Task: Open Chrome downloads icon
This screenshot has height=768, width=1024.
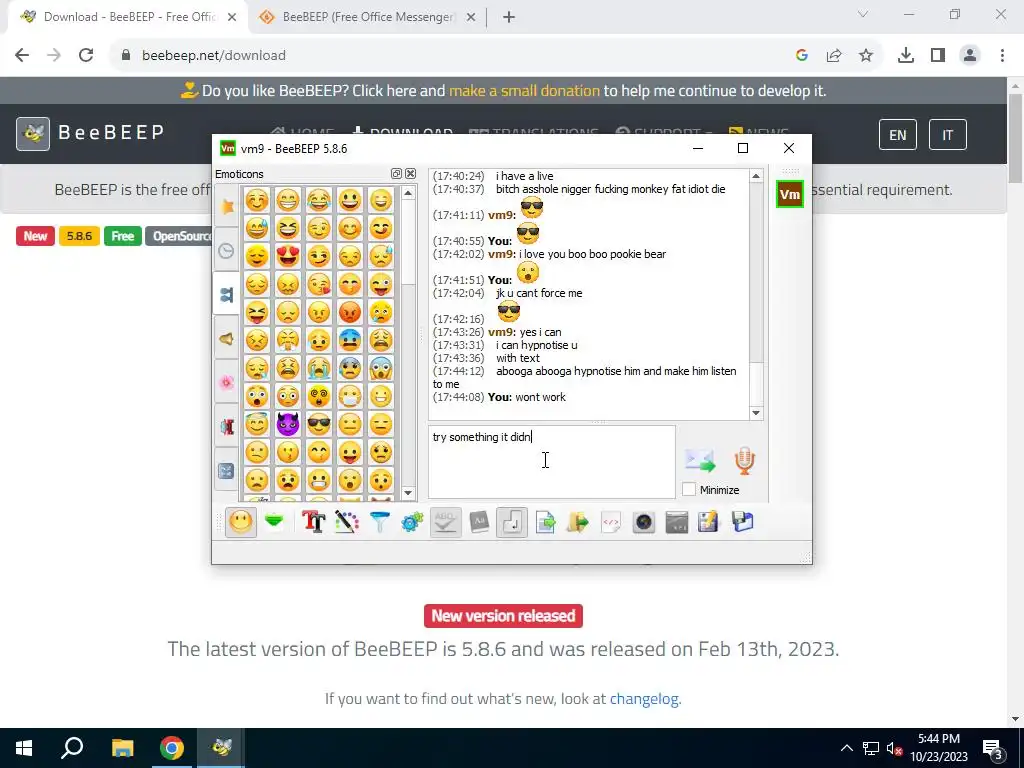Action: 905,56
